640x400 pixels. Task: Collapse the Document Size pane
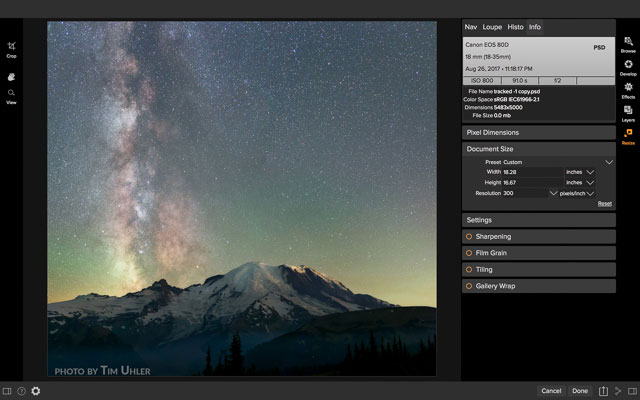538,149
